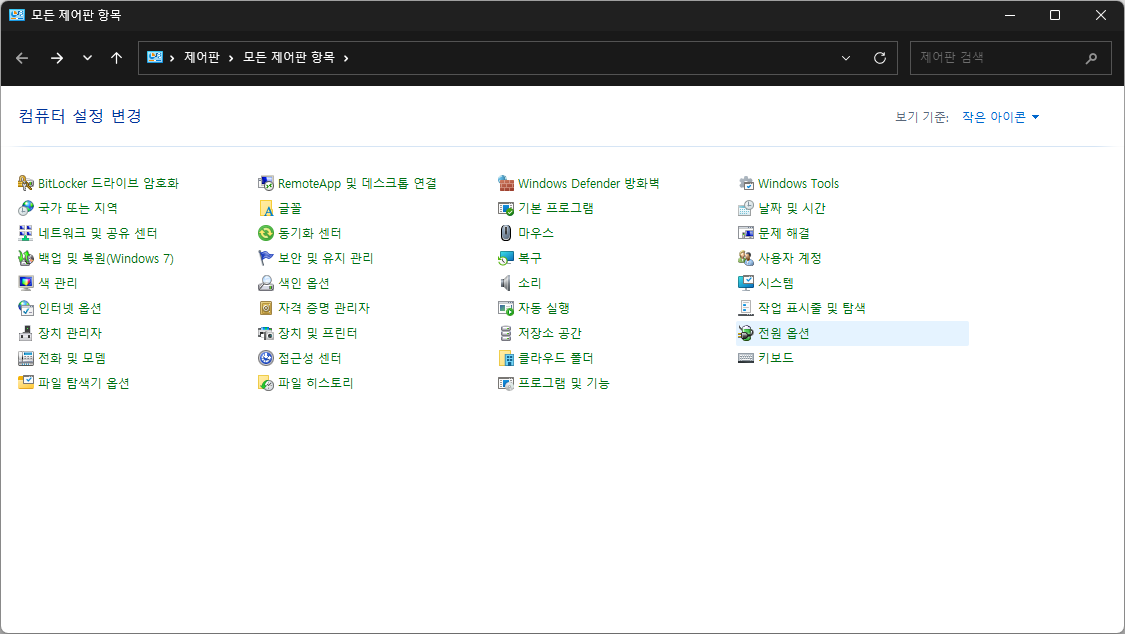The image size is (1125, 634).
Task: Open the 사용자 계정 people icon
Action: point(746,258)
